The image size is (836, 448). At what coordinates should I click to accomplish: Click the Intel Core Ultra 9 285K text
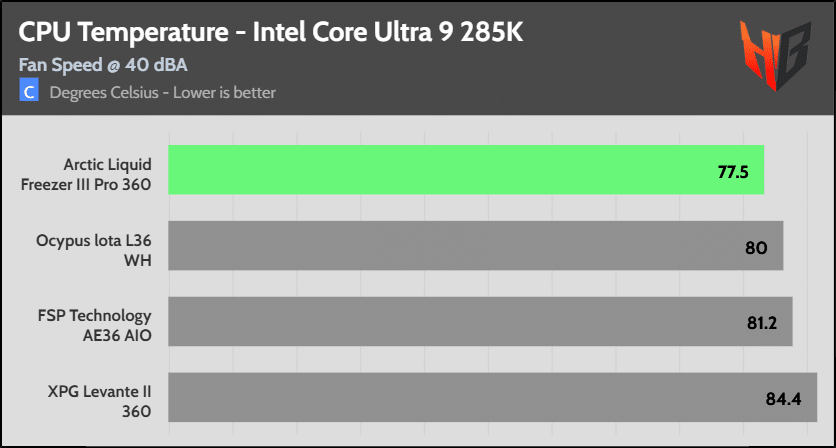[389, 33]
